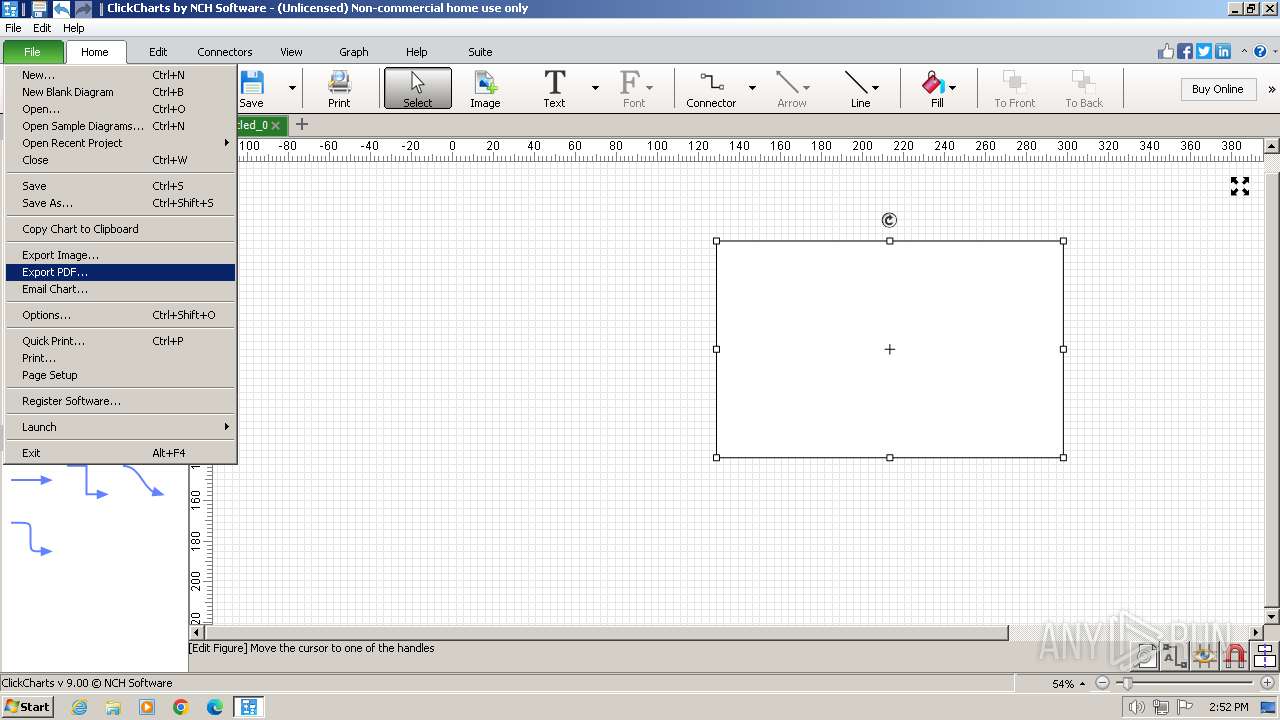The image size is (1280, 720).
Task: Click the Image insert tool
Action: (485, 88)
